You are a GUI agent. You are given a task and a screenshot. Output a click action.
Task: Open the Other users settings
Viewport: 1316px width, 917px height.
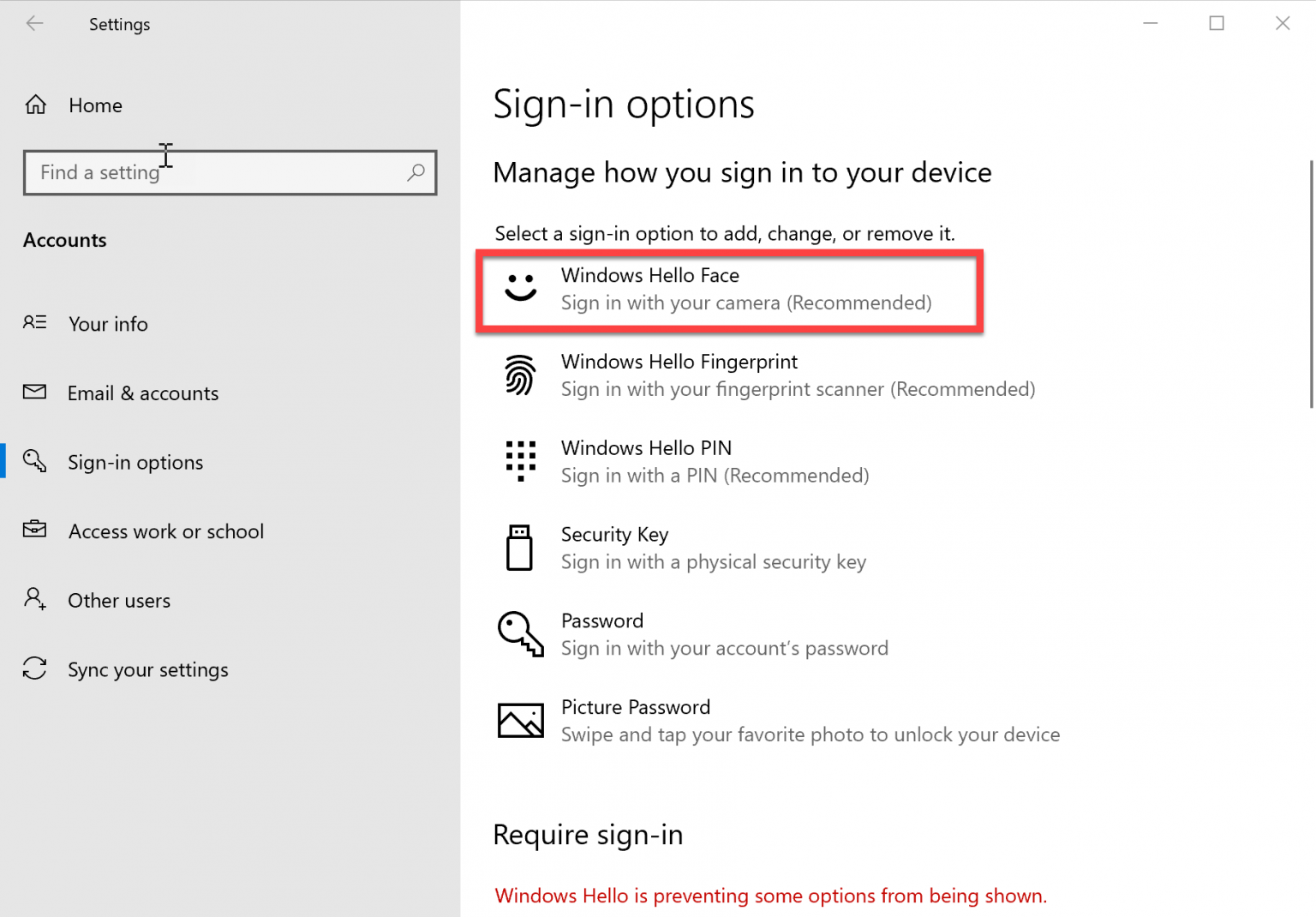(119, 600)
